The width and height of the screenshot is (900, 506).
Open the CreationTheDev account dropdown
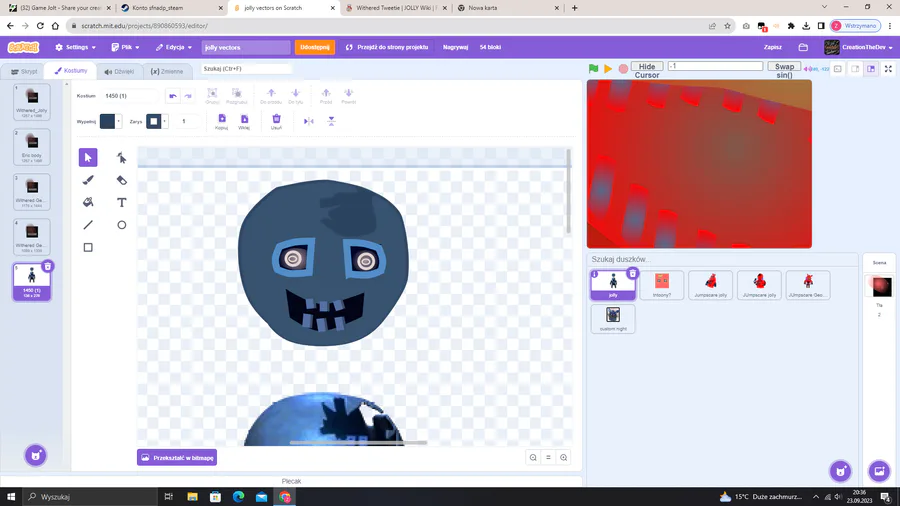[x=859, y=47]
